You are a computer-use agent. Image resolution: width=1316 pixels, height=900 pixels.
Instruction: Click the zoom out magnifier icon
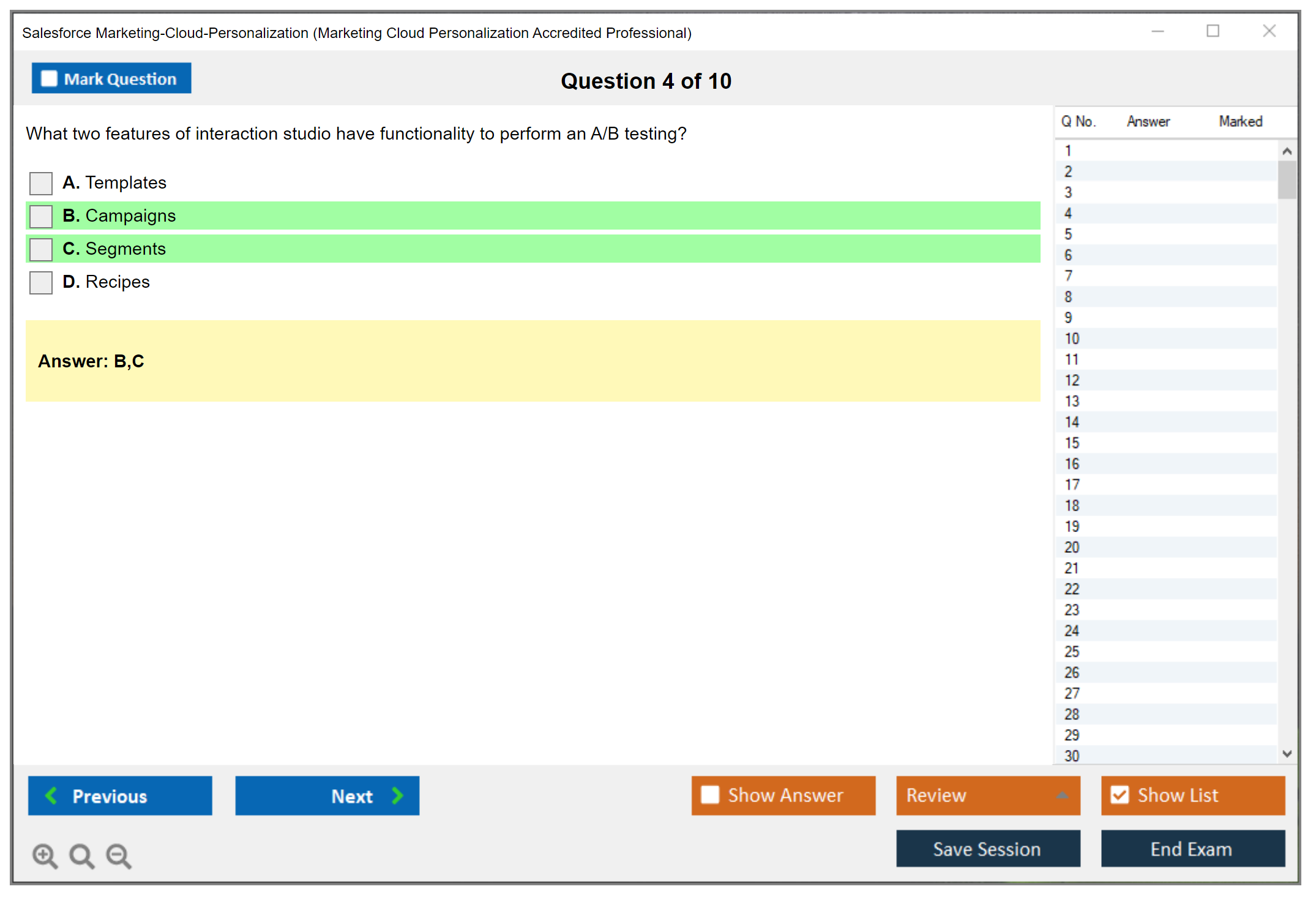(x=119, y=855)
